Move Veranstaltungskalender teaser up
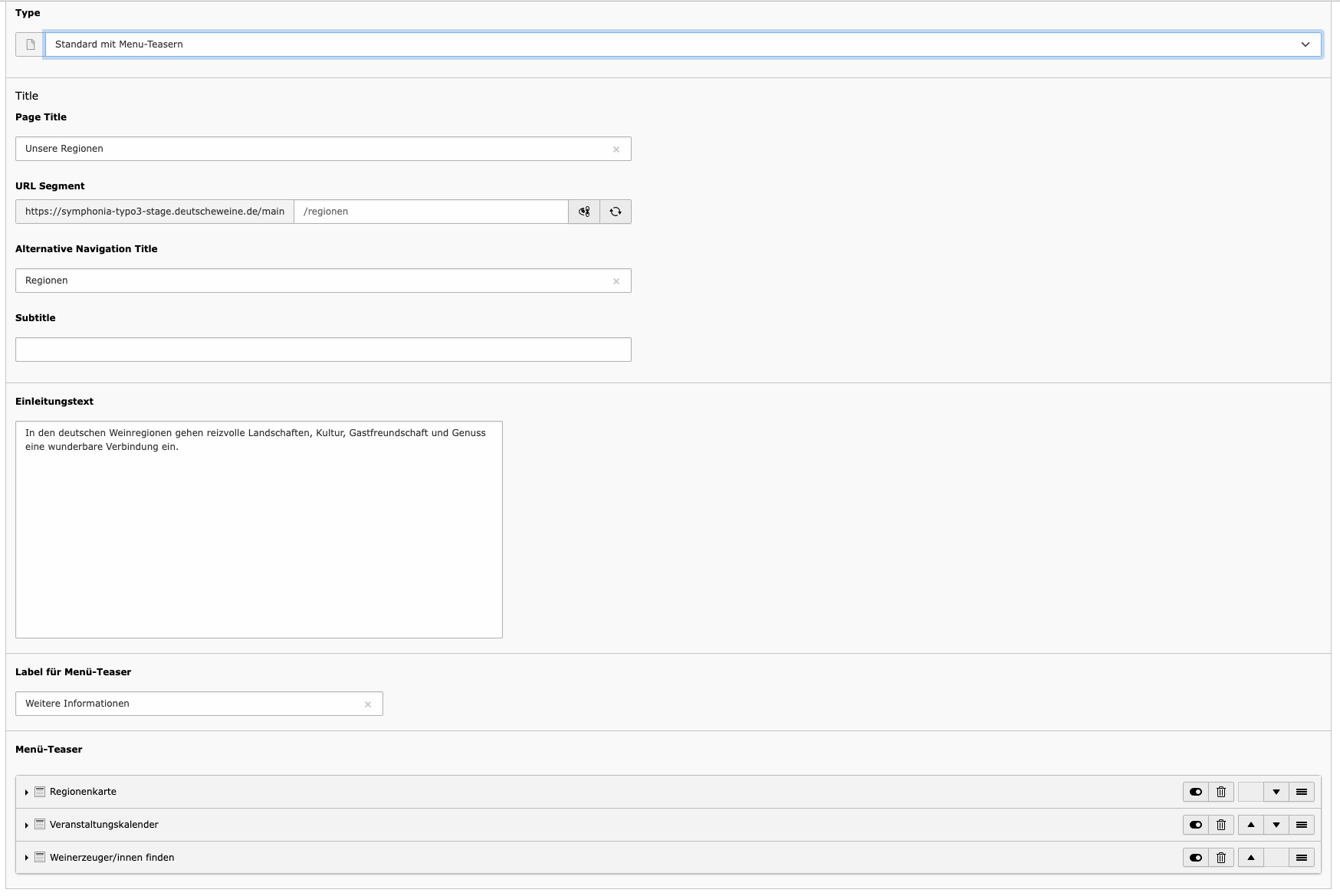Image resolution: width=1340 pixels, height=896 pixels. coord(1251,825)
